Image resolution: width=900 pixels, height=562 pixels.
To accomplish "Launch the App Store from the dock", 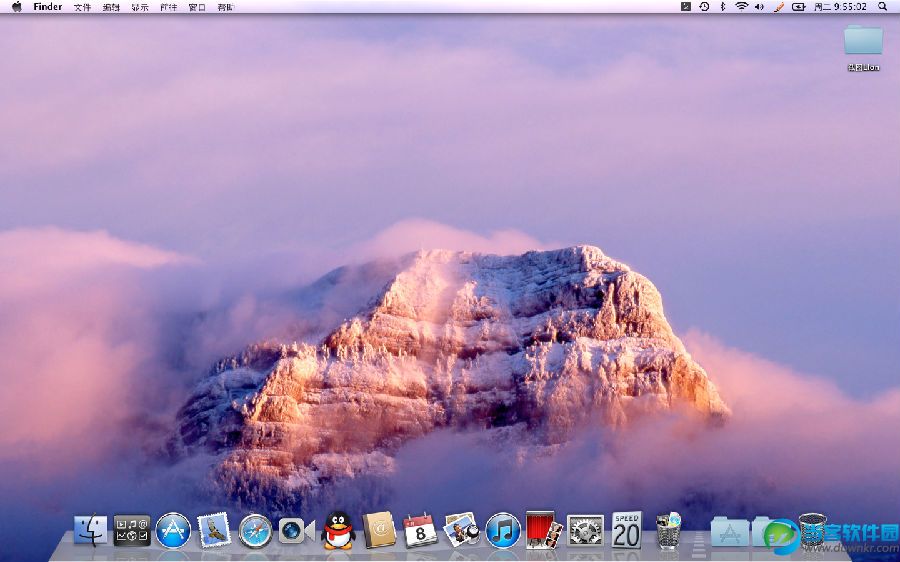I will click(x=173, y=530).
